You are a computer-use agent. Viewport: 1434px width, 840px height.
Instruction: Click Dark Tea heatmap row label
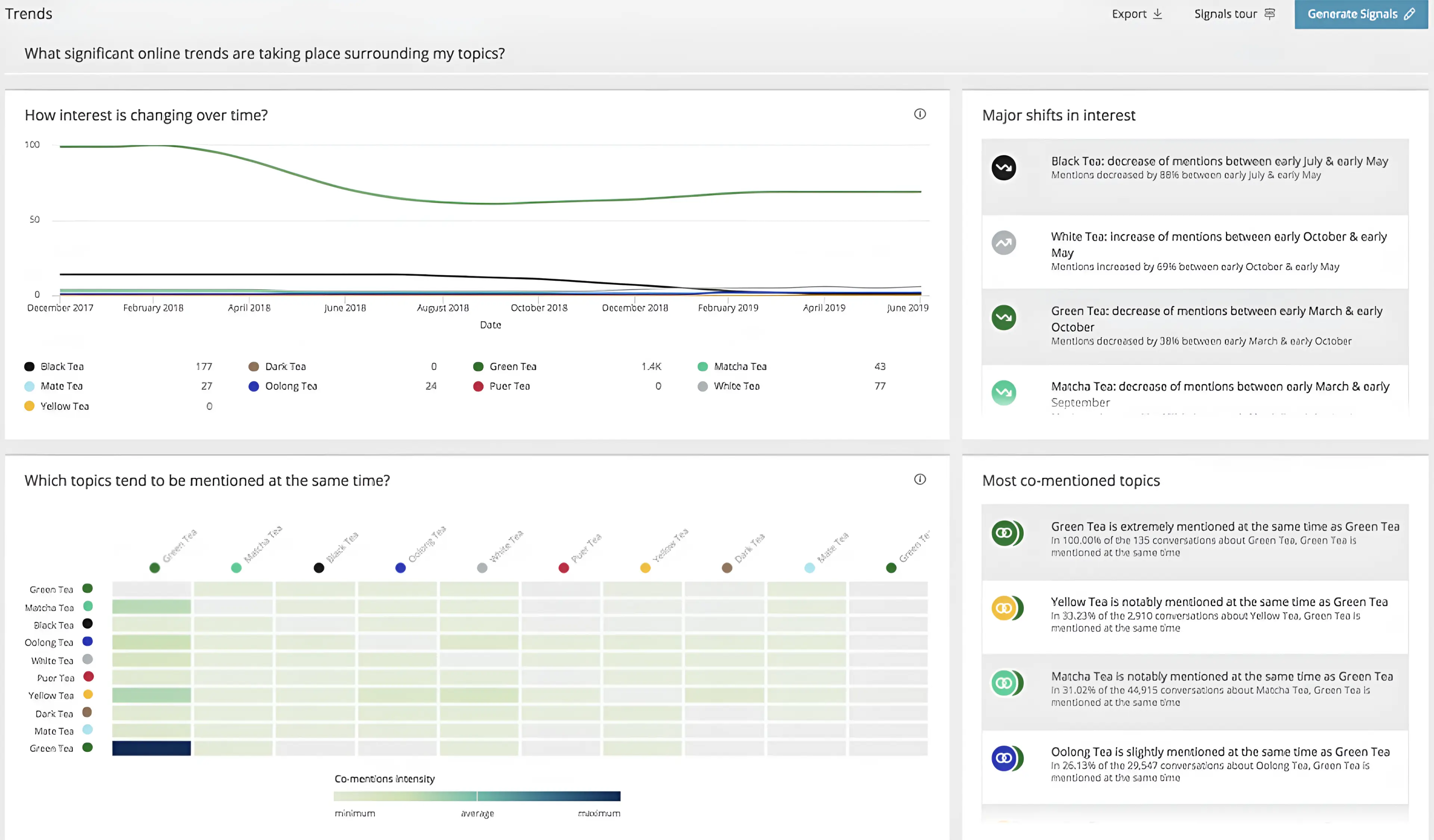pos(54,714)
